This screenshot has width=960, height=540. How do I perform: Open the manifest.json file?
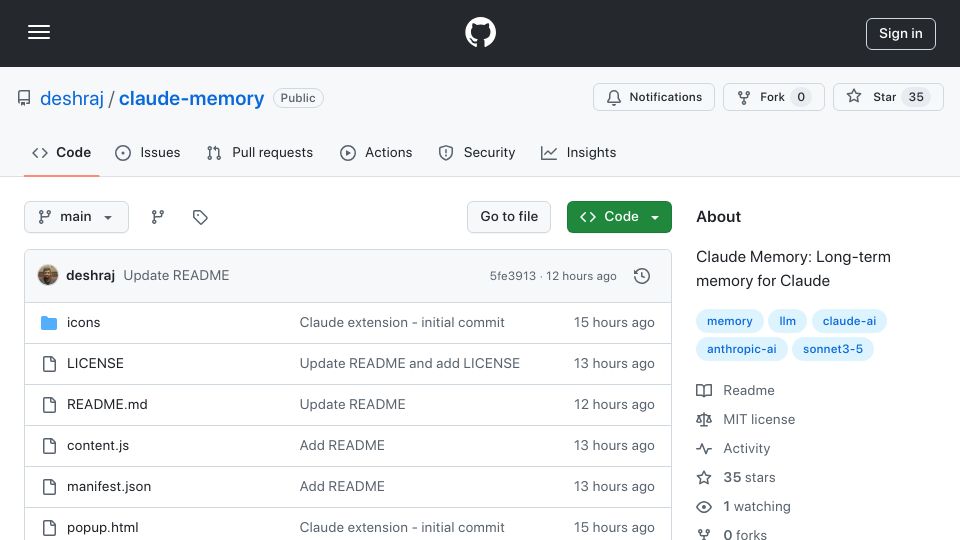[x=109, y=487]
